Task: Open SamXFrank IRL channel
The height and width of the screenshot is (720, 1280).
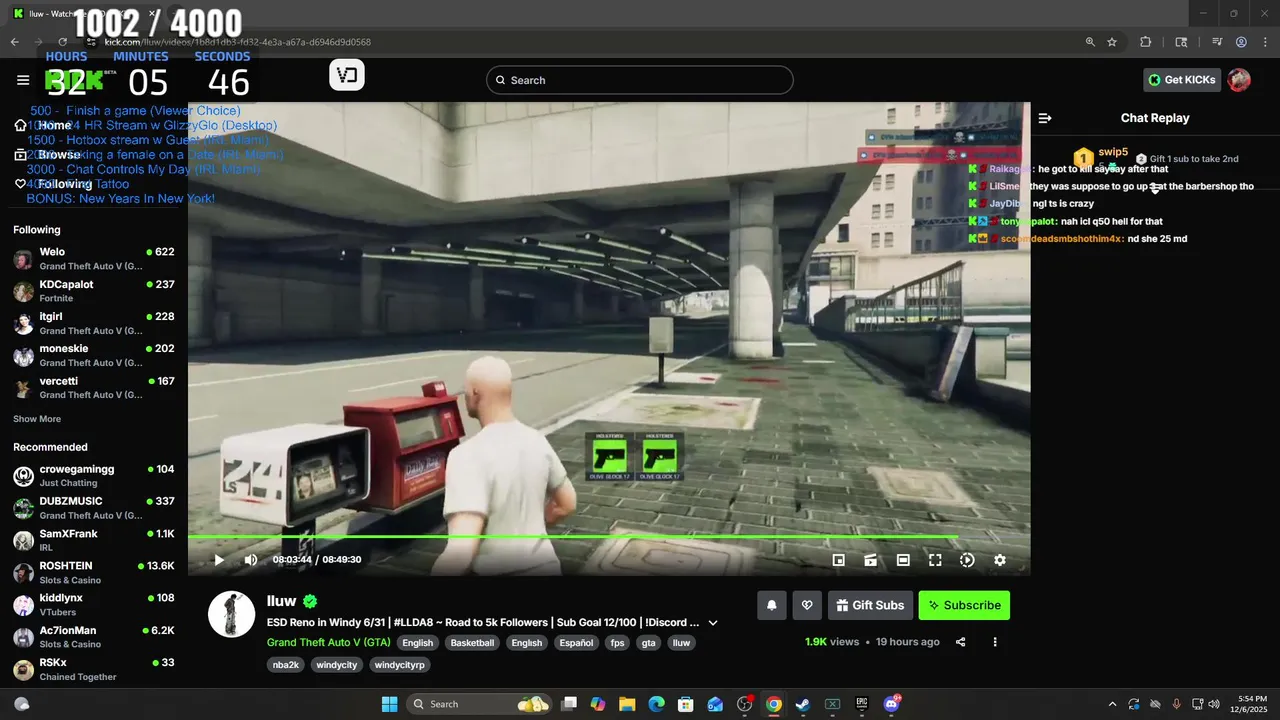Action: coord(94,541)
